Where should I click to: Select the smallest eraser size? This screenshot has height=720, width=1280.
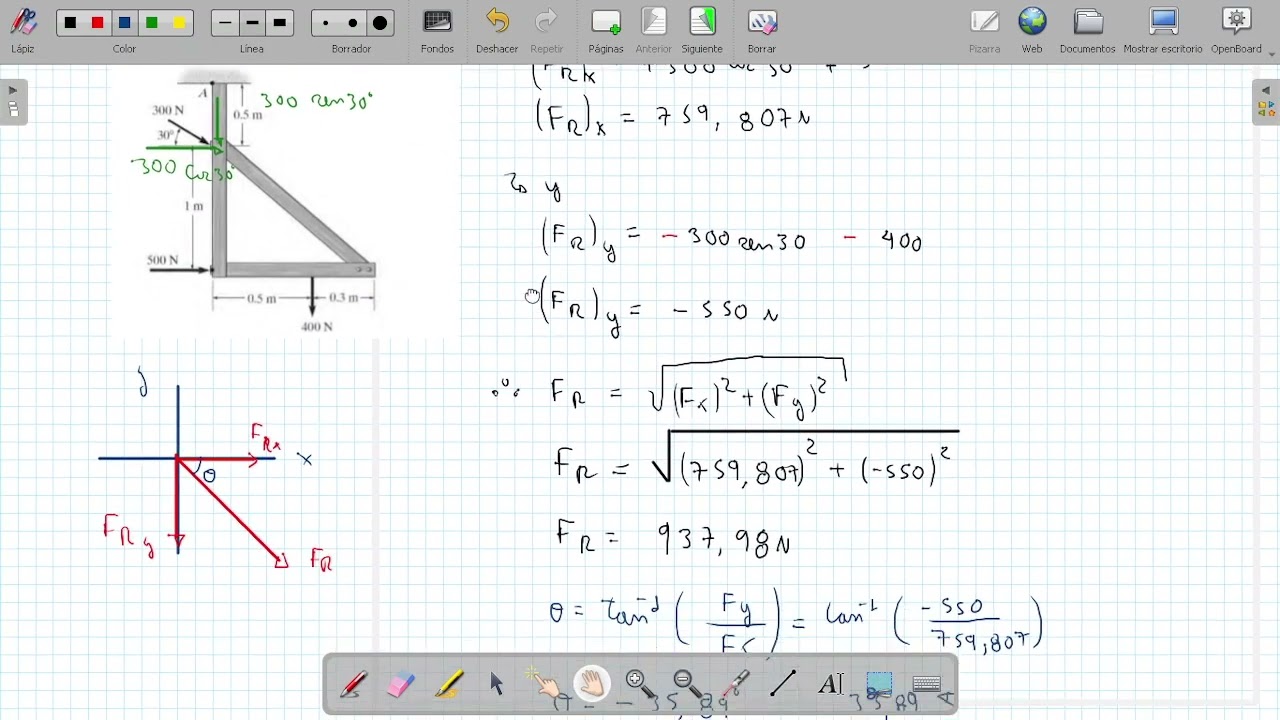(x=325, y=23)
